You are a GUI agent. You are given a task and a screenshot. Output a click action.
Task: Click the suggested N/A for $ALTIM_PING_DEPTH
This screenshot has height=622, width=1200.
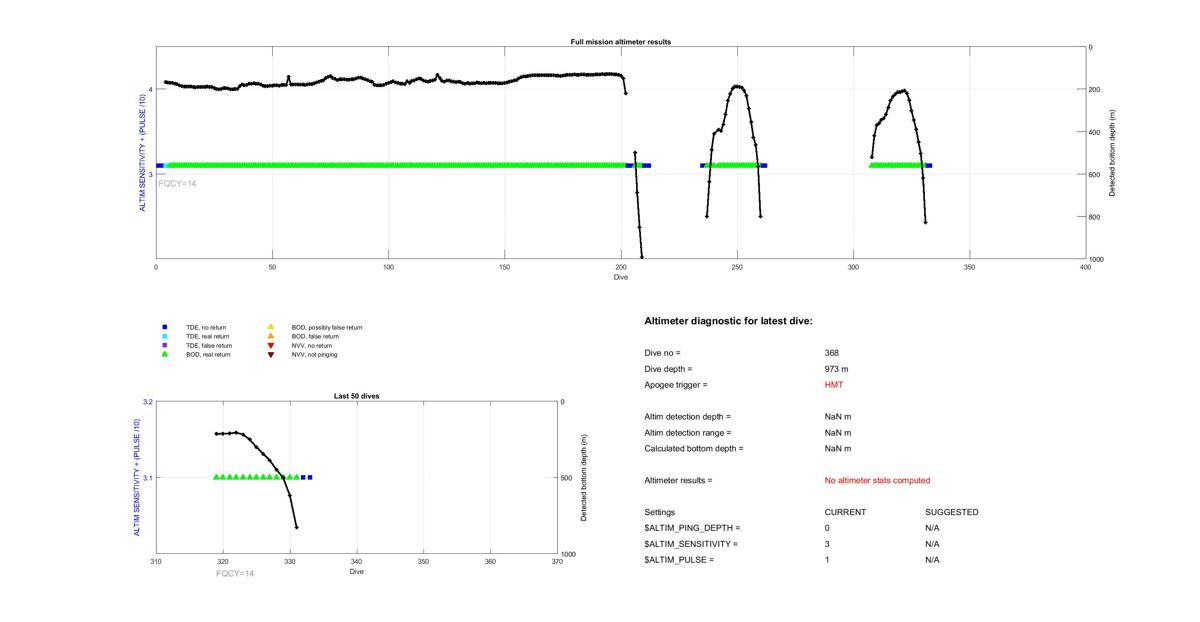932,528
